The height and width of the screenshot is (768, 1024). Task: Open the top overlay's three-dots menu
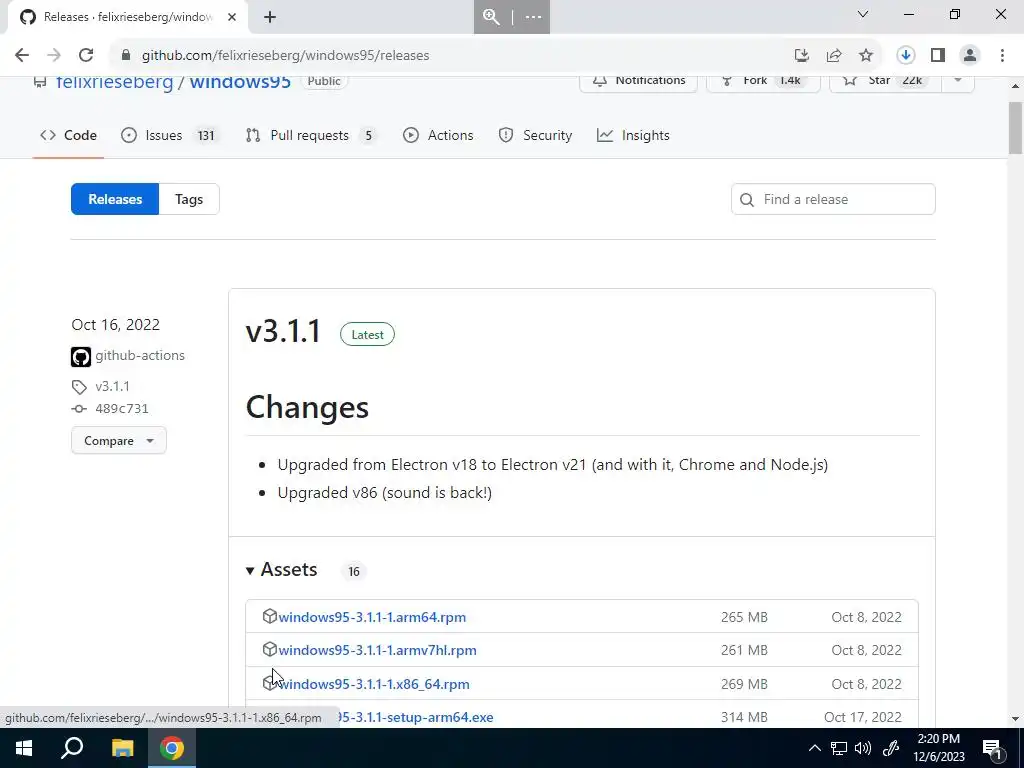coord(533,17)
